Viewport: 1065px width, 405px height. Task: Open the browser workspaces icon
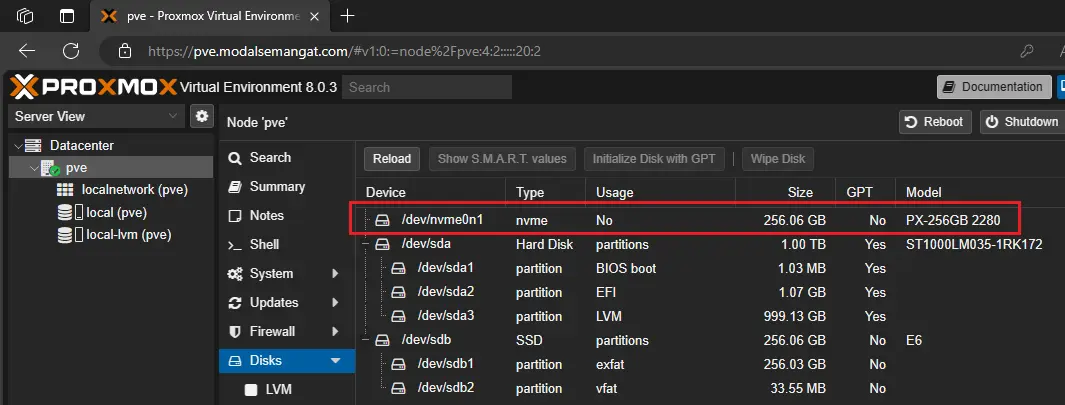[x=25, y=16]
